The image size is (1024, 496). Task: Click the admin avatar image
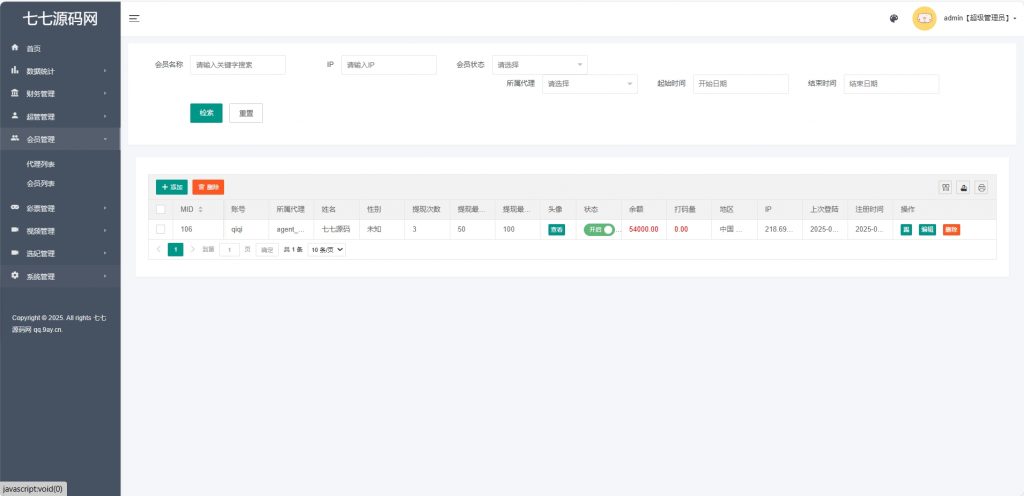pos(924,18)
